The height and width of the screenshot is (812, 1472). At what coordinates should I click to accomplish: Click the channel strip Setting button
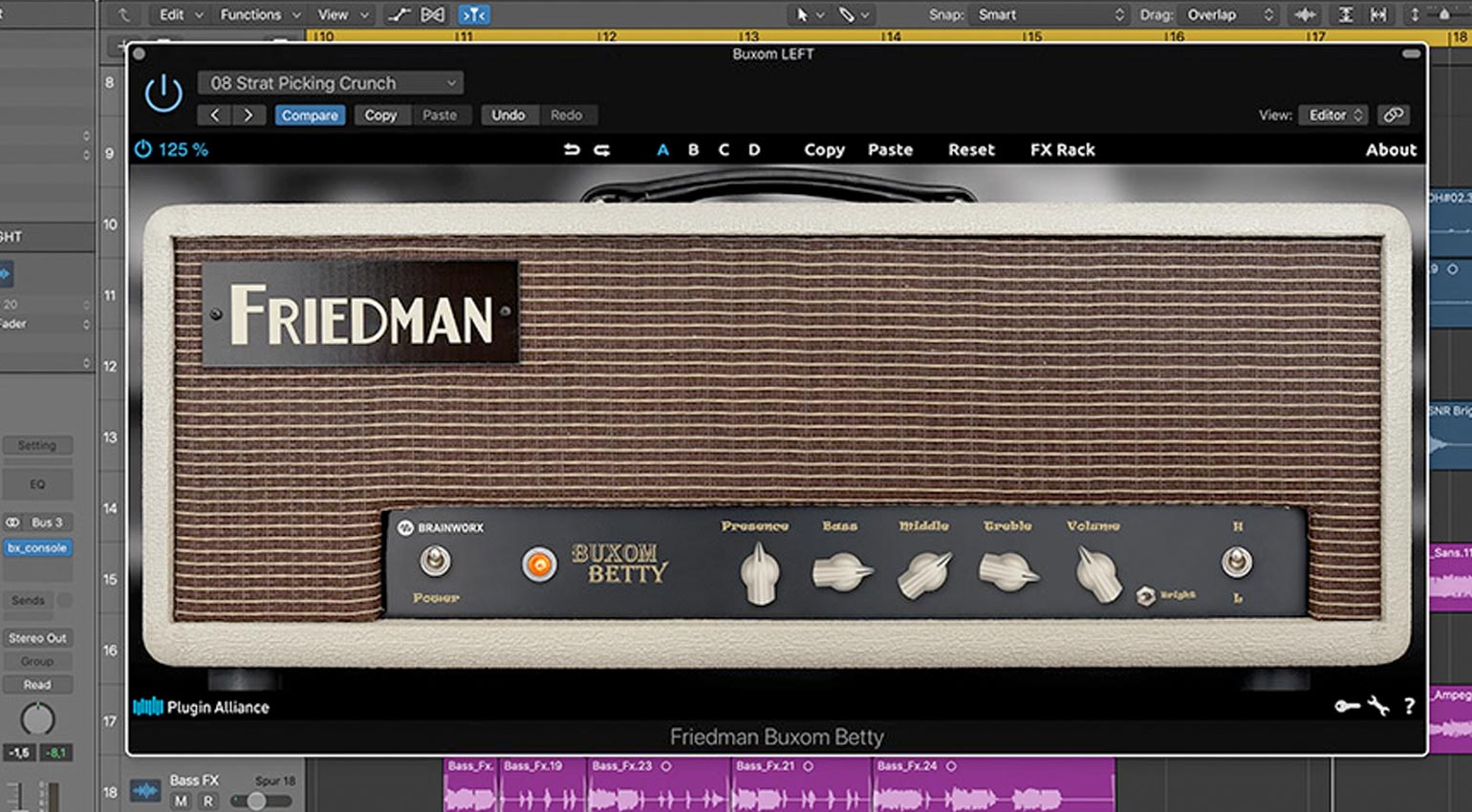pos(36,445)
